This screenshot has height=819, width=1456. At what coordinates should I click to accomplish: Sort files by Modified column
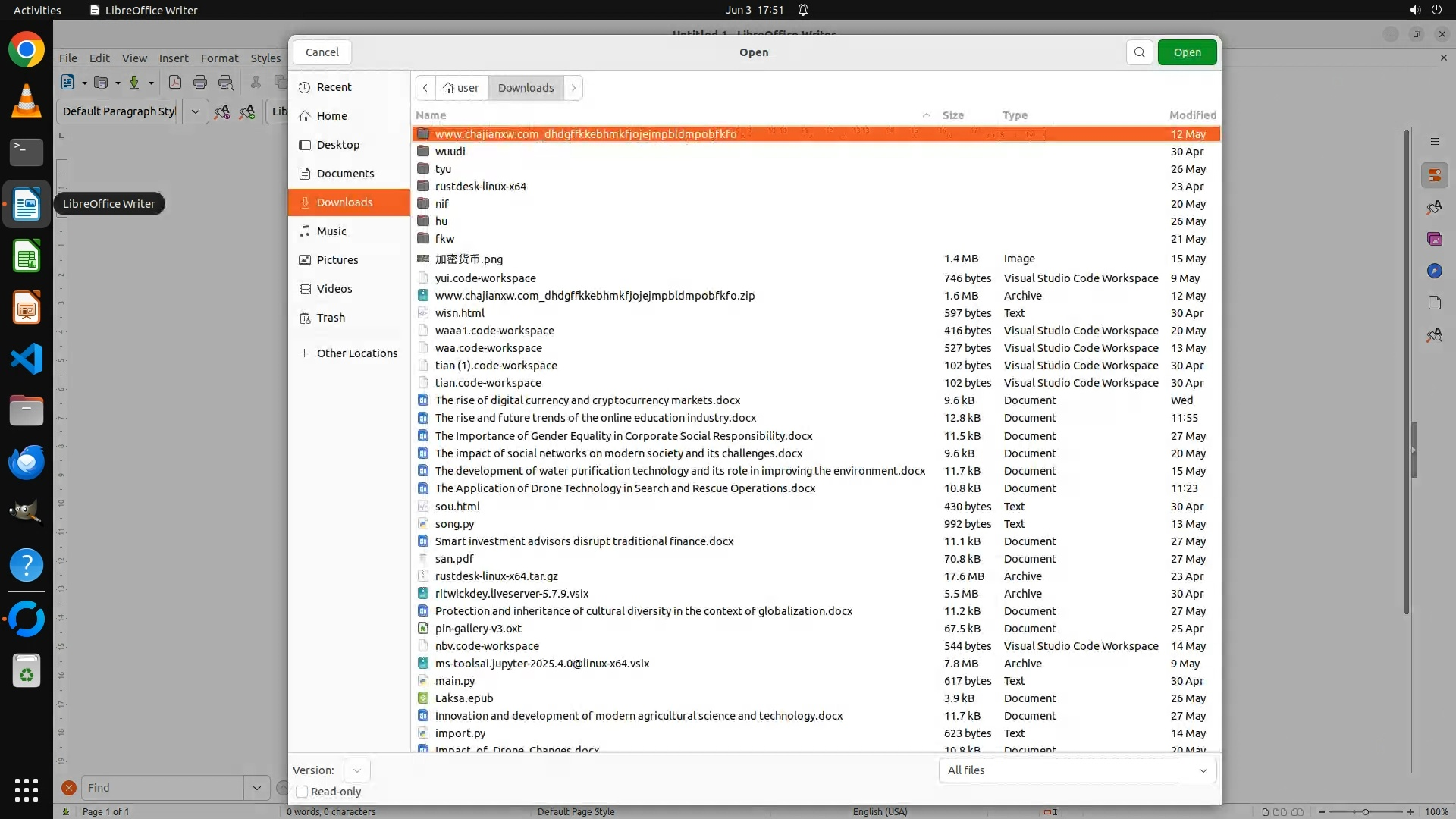pyautogui.click(x=1192, y=115)
